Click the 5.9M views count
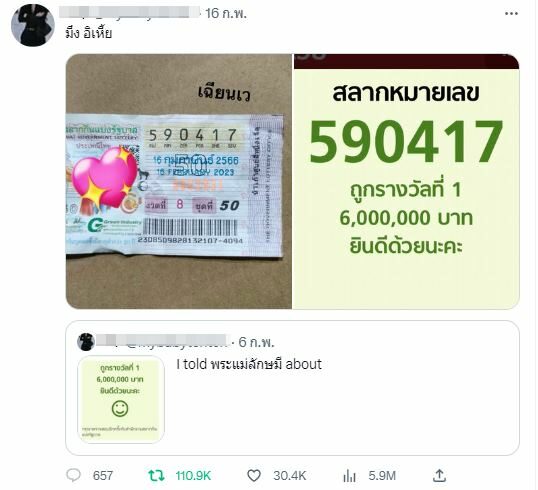This screenshot has width=538, height=490. pyautogui.click(x=382, y=476)
